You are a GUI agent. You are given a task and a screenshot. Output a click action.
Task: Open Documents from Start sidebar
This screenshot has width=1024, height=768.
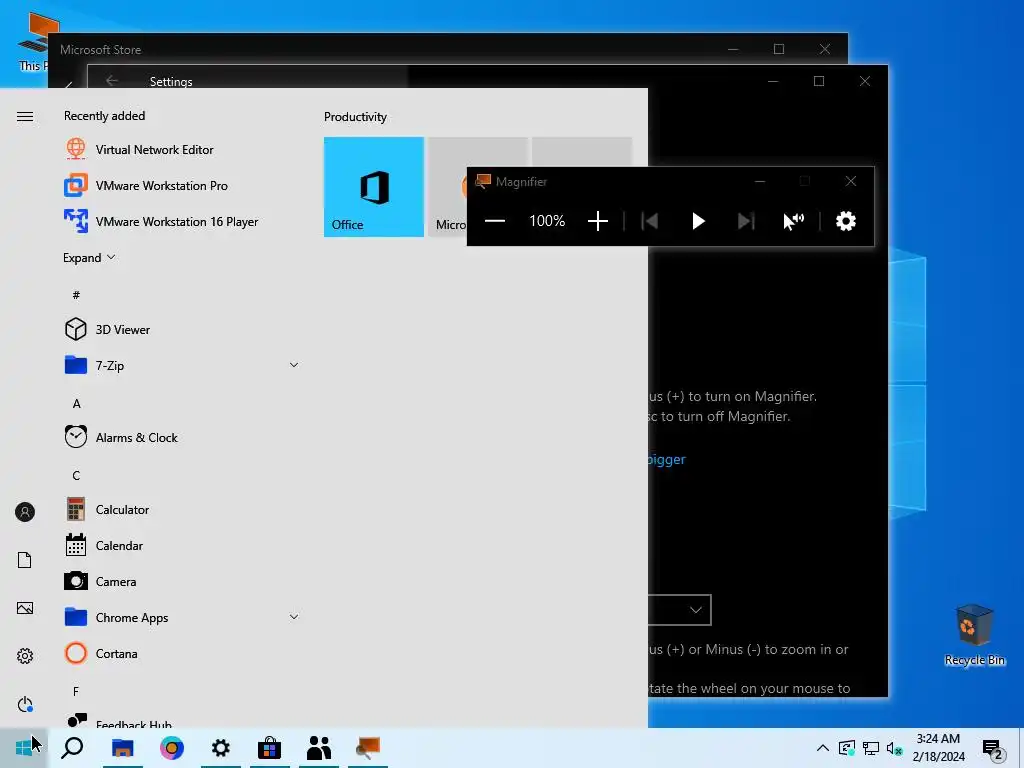25,560
